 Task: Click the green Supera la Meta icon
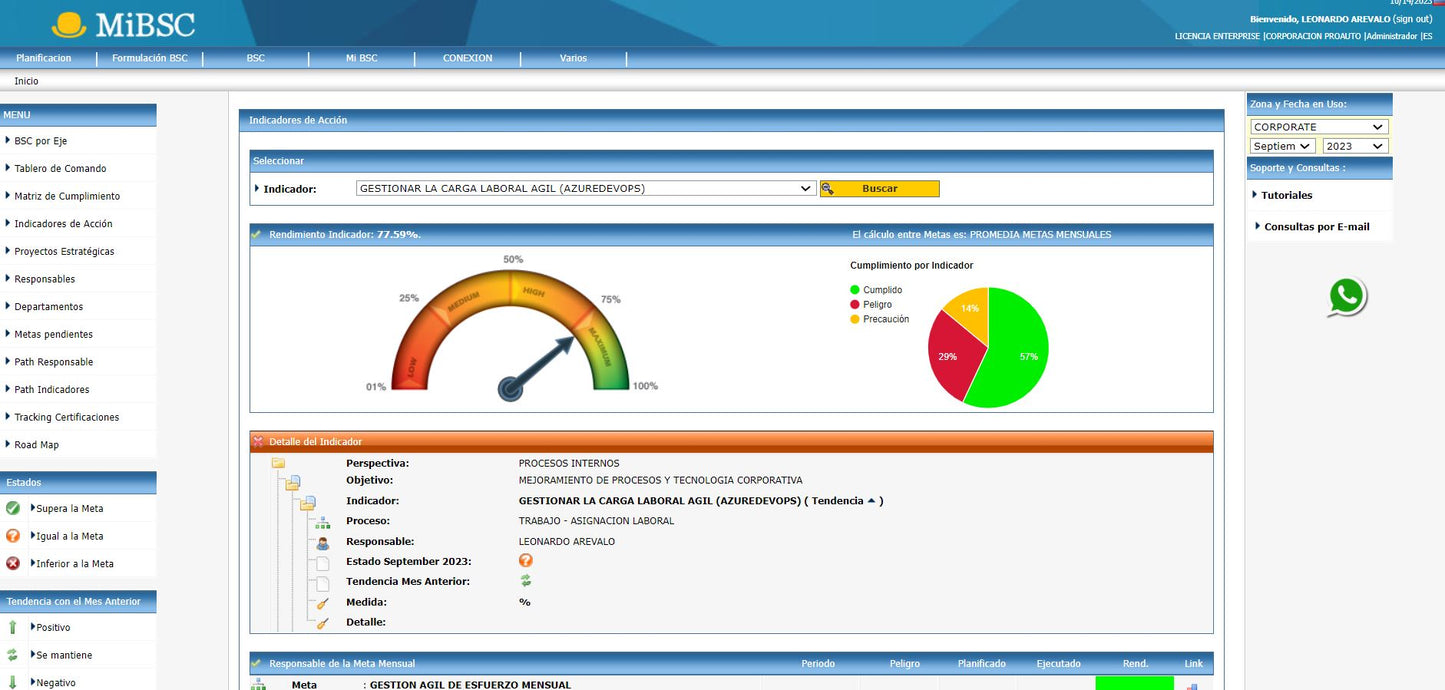[x=13, y=508]
